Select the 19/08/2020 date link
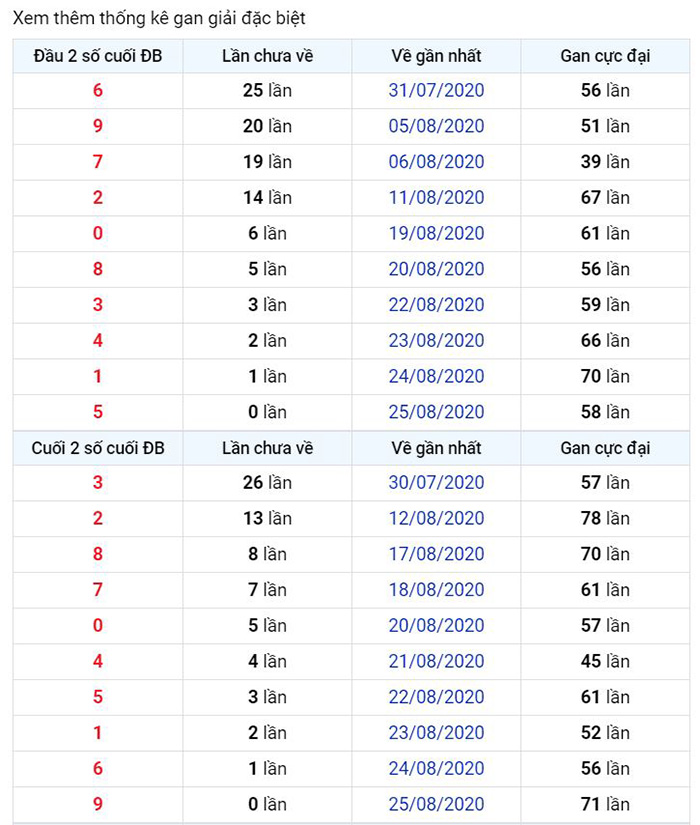The width and height of the screenshot is (700, 825). tap(436, 233)
